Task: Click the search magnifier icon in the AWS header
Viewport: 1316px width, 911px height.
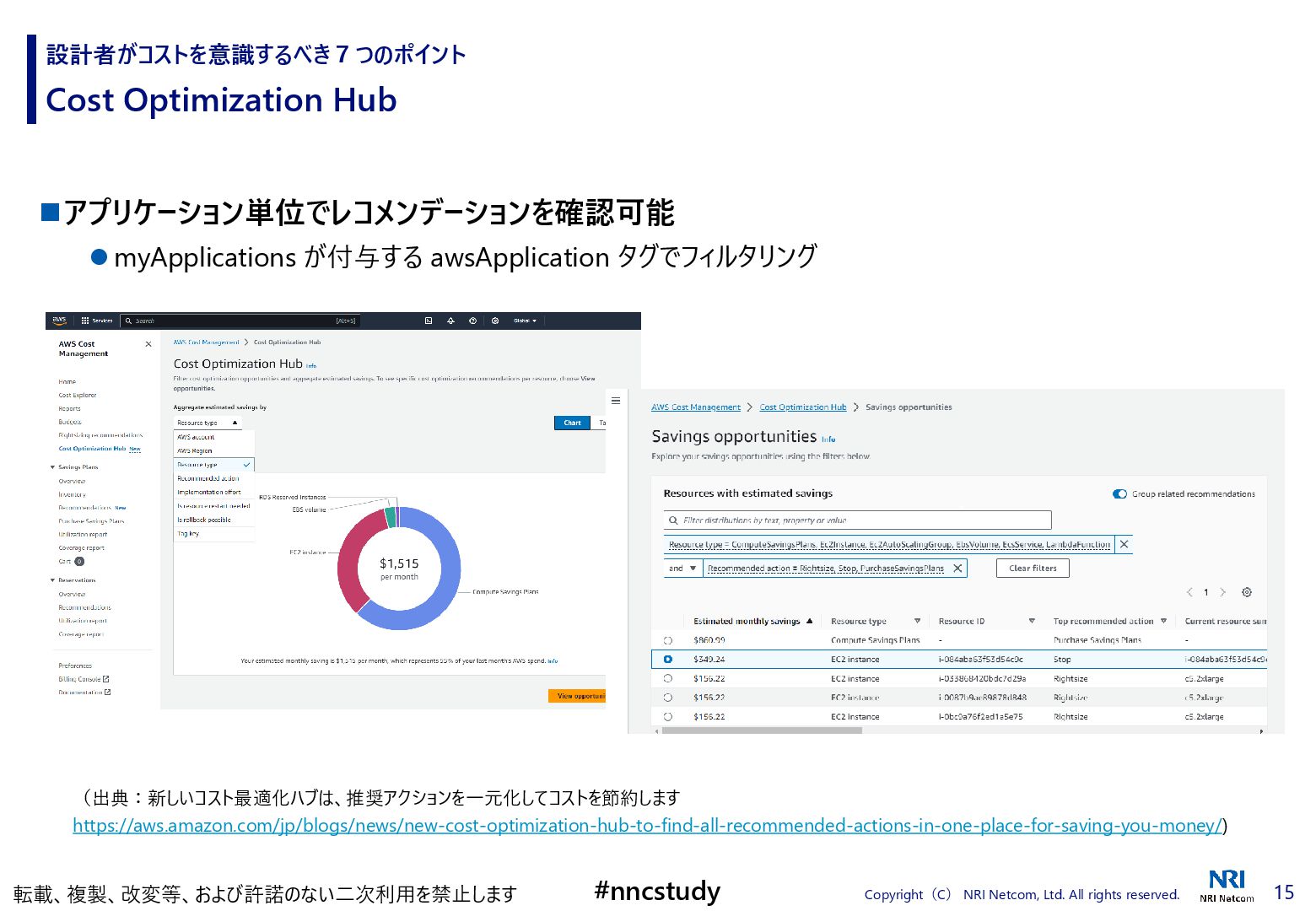Action: (x=128, y=321)
